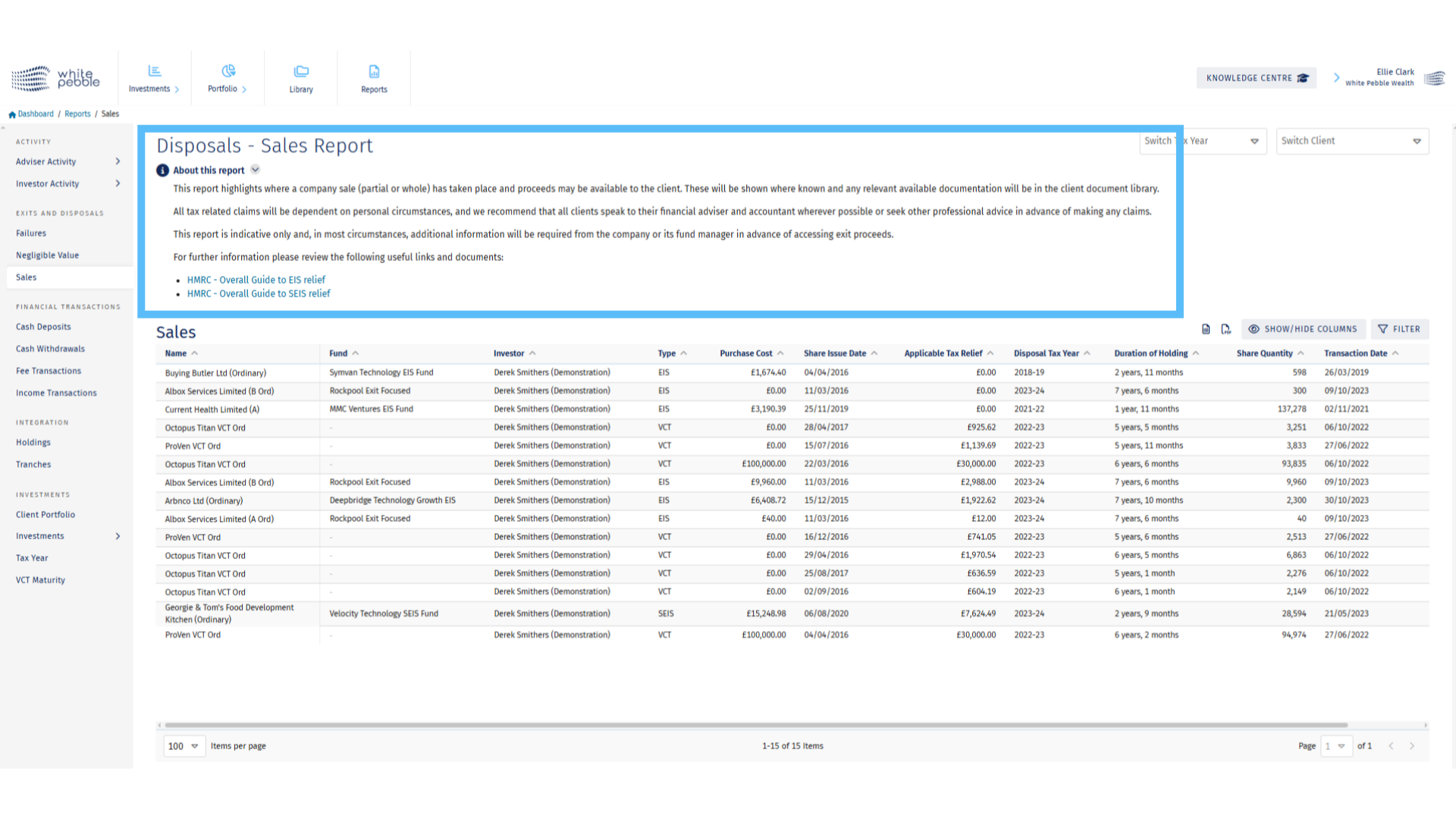Open the Library section icon
The height and width of the screenshot is (819, 1456).
click(x=301, y=71)
